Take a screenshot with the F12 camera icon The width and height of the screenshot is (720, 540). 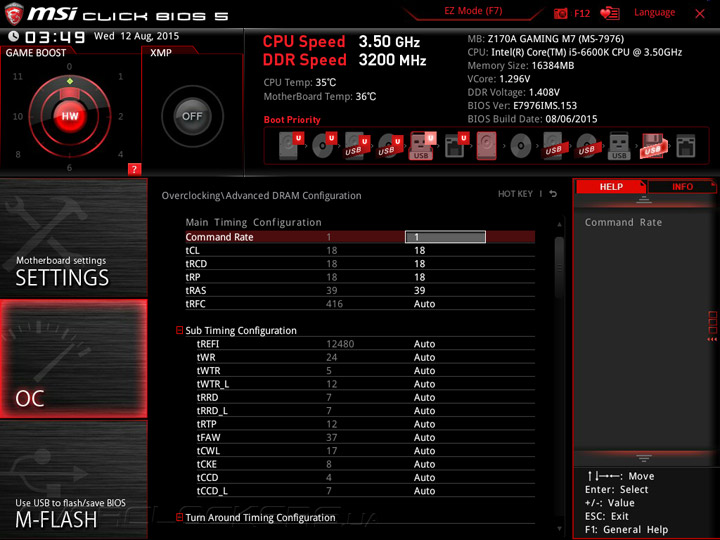pos(560,13)
